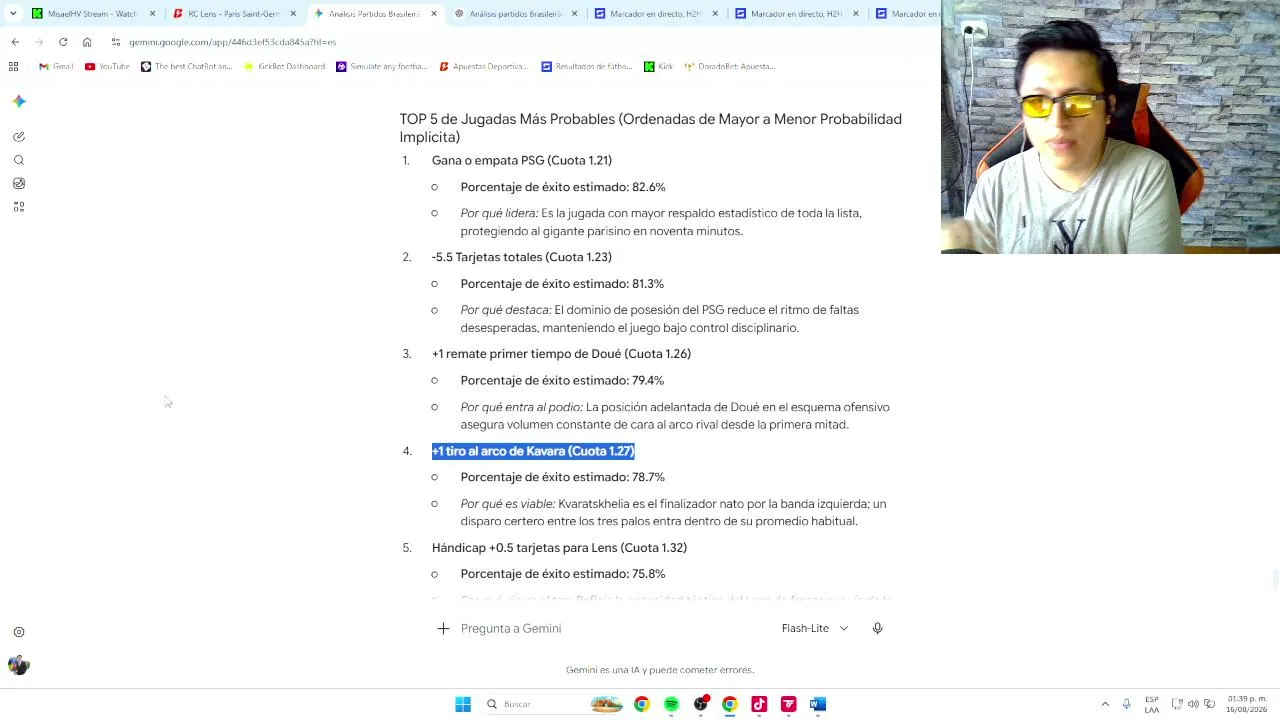1280x720 pixels.
Task: Click the 'Hándicap +0.5 tarjetas para Lens' line
Action: click(x=559, y=548)
